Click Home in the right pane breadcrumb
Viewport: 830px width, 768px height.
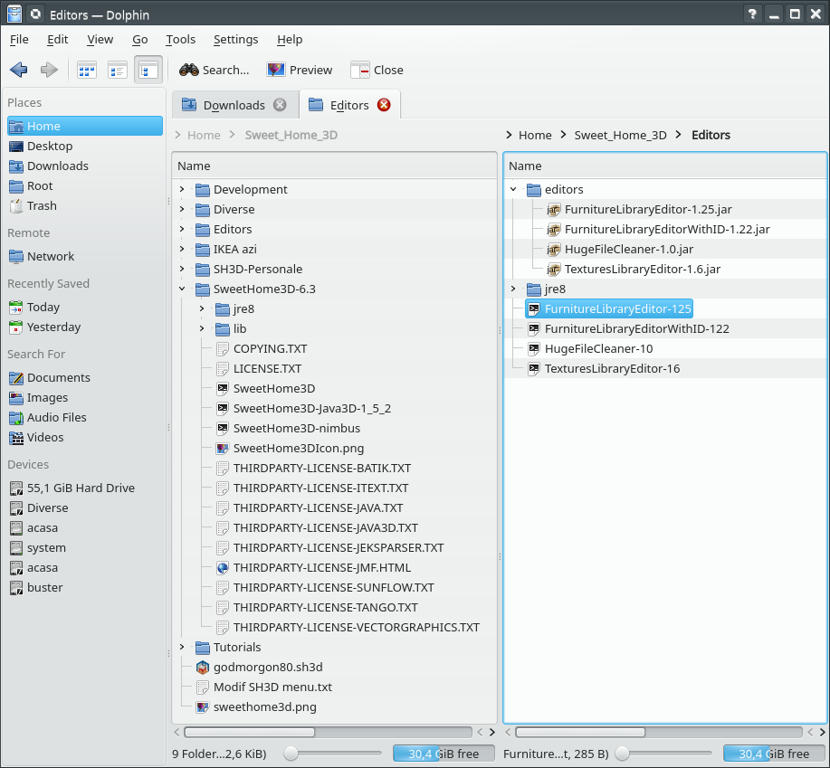click(x=535, y=135)
